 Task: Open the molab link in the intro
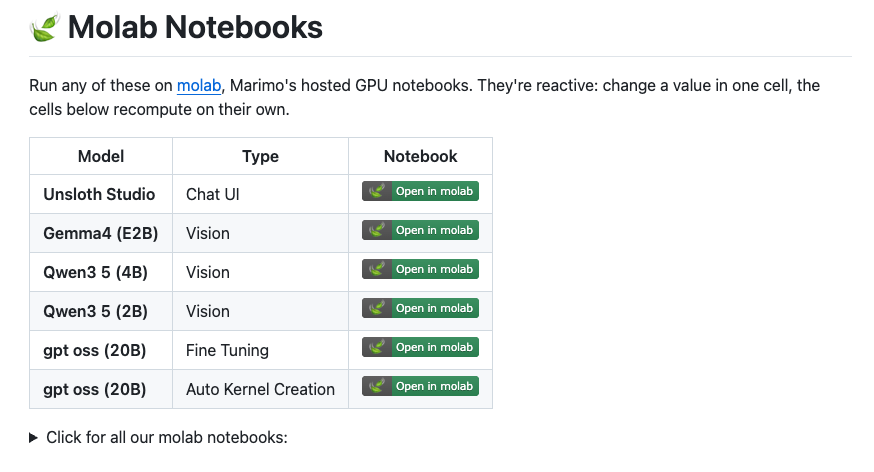point(199,86)
